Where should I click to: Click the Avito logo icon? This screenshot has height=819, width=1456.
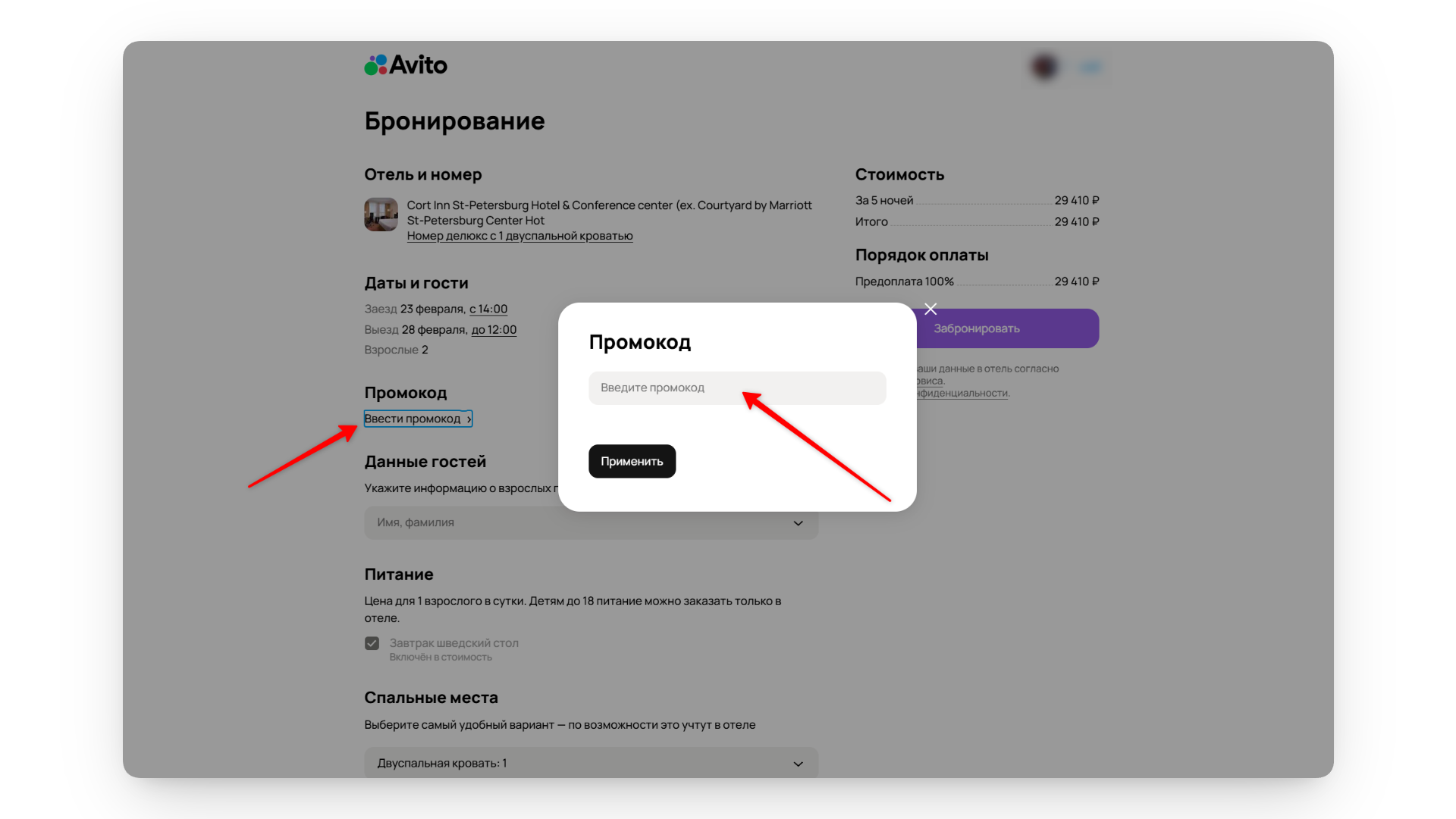pyautogui.click(x=374, y=64)
